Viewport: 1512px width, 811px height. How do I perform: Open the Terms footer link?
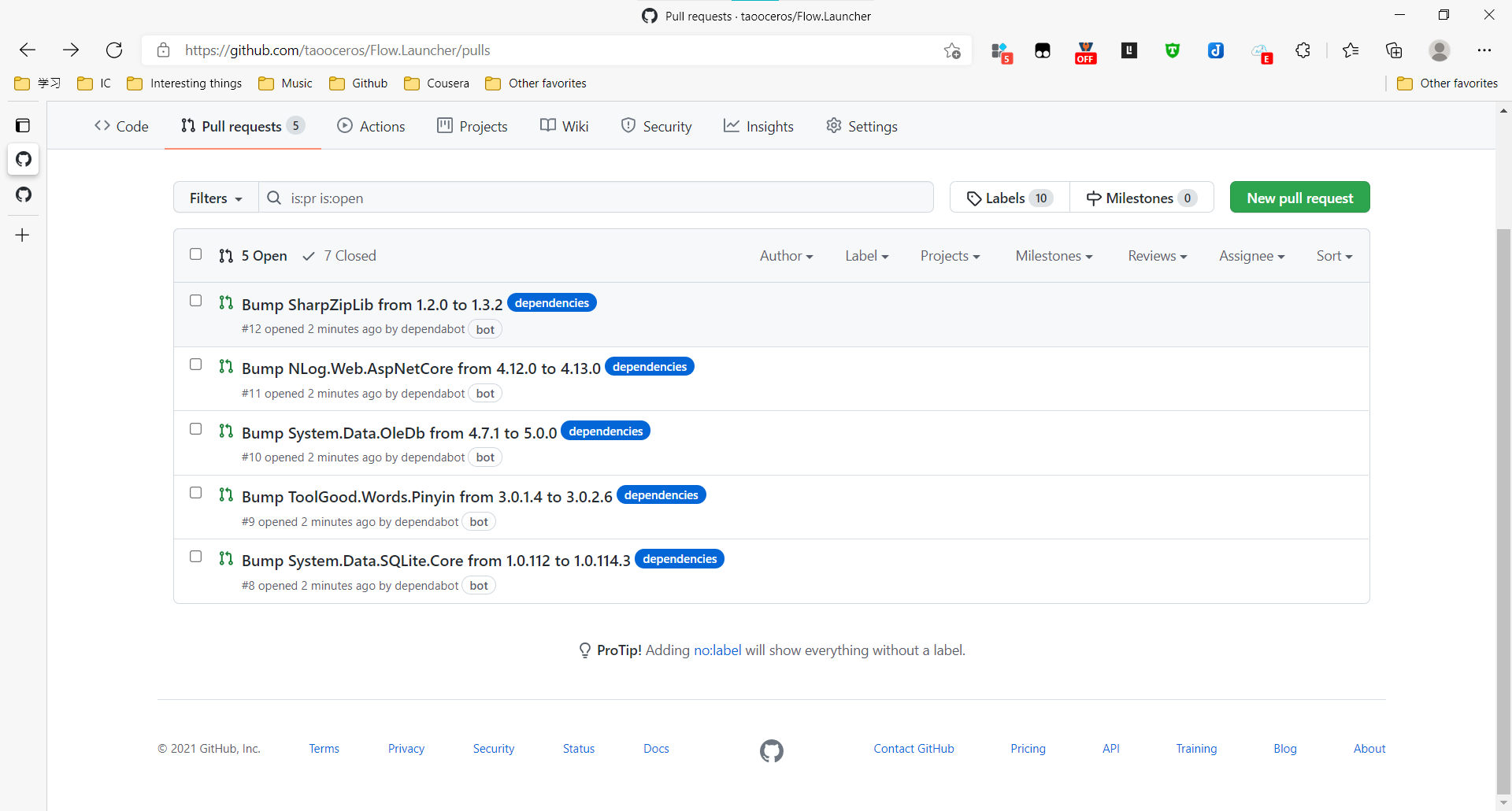coord(324,749)
